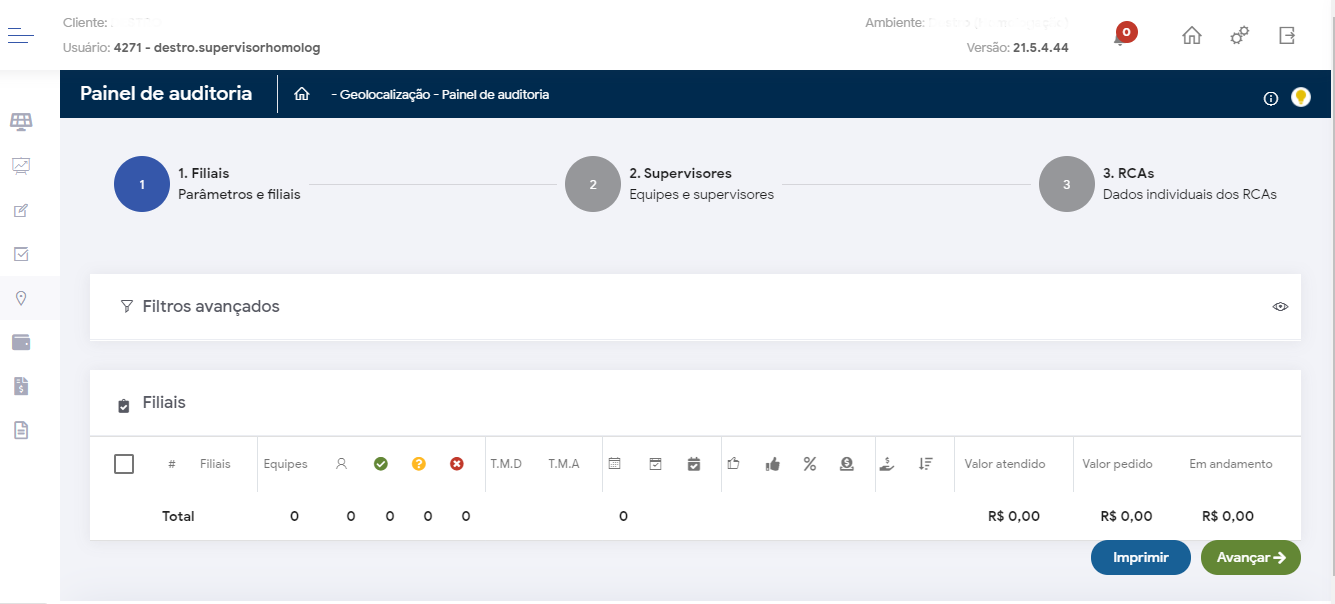Click the red X column icon
The height and width of the screenshot is (604, 1335).
pos(457,464)
